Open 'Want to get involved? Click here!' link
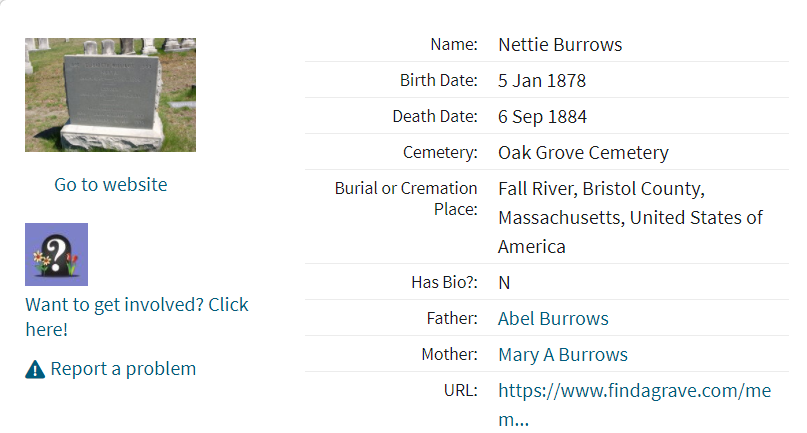 [137, 317]
